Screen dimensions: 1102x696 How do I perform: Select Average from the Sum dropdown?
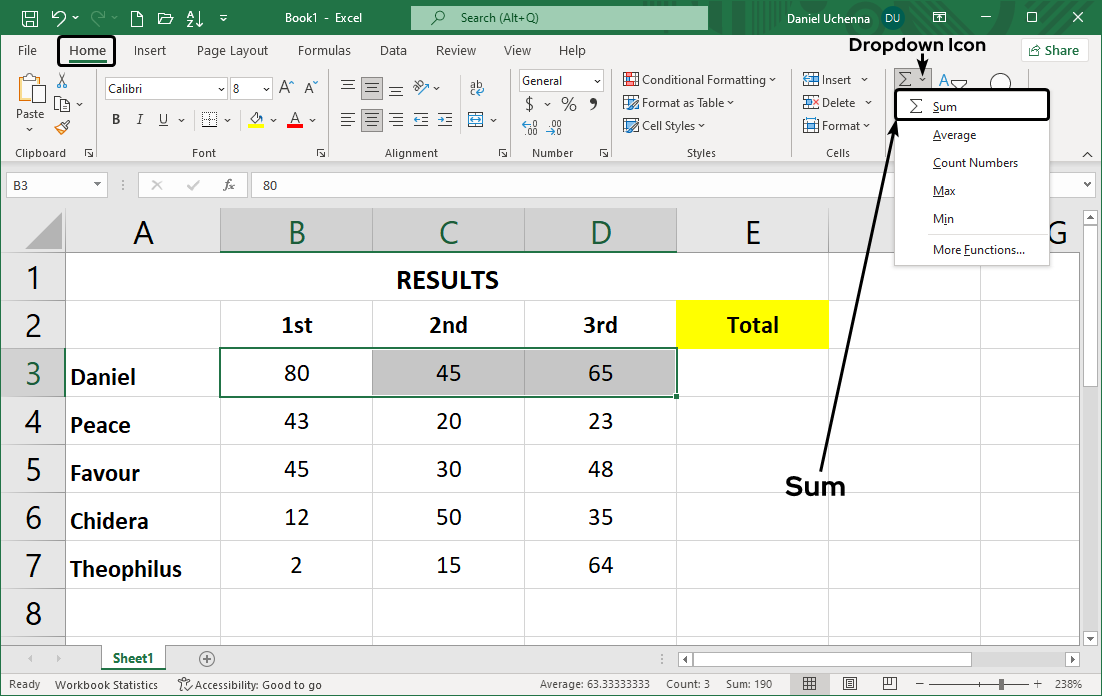955,134
